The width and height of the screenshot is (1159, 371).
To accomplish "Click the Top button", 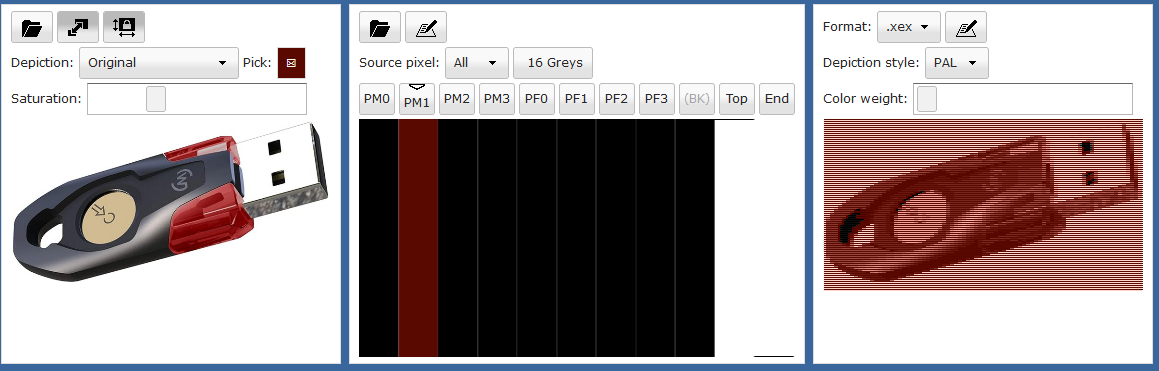I will (x=736, y=99).
